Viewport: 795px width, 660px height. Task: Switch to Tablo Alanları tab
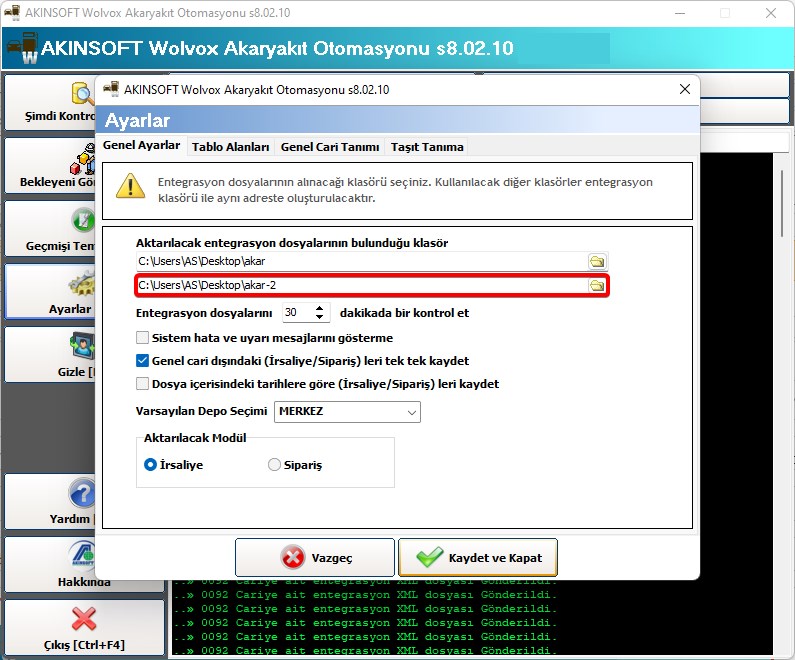tap(230, 147)
